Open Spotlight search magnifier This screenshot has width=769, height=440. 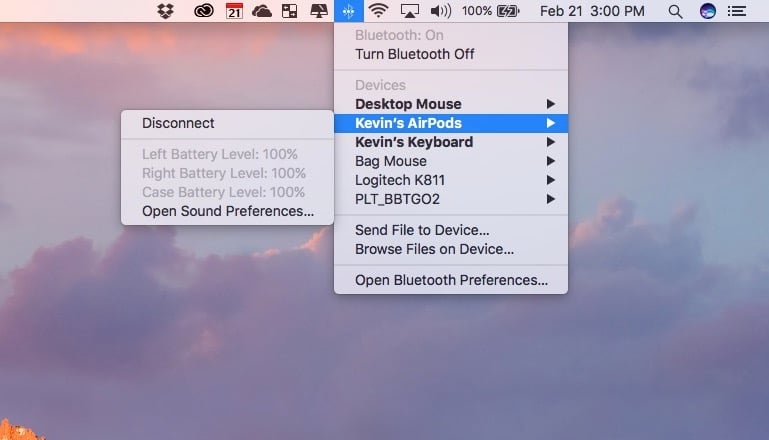click(675, 11)
